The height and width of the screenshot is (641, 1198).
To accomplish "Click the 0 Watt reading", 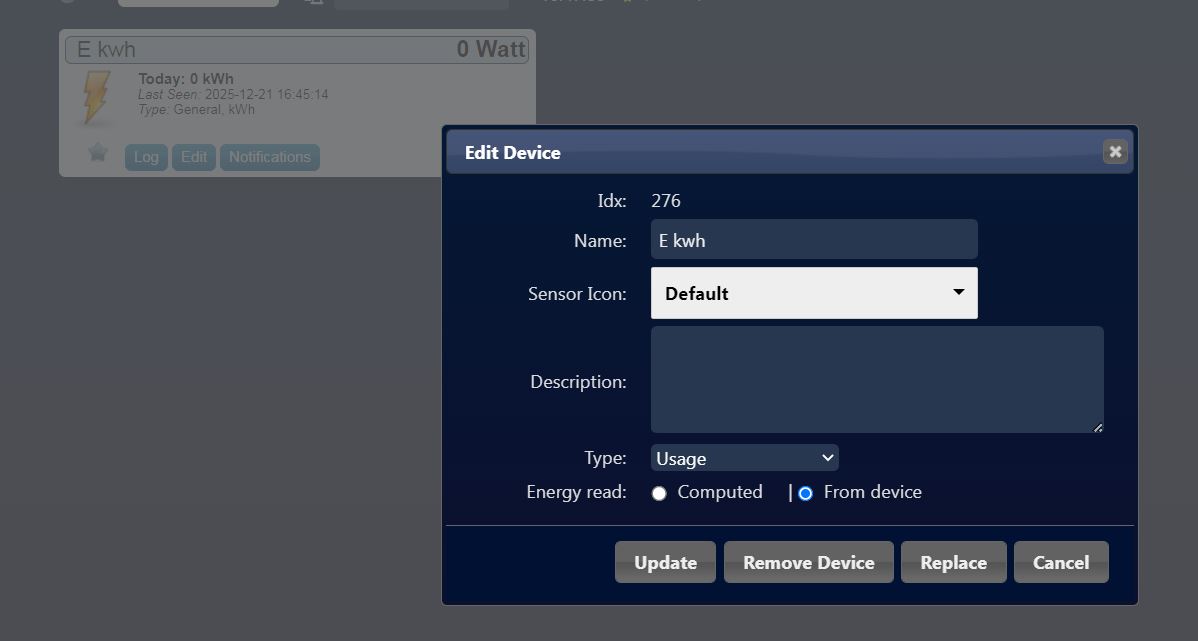I will point(490,49).
